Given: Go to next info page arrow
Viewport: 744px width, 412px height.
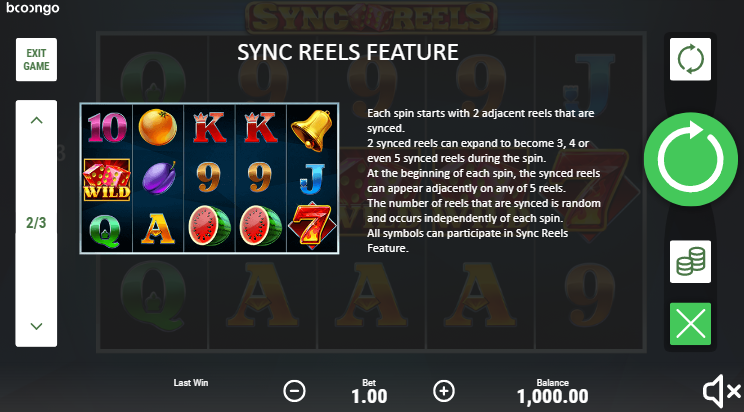Looking at the screenshot, I should (36, 326).
